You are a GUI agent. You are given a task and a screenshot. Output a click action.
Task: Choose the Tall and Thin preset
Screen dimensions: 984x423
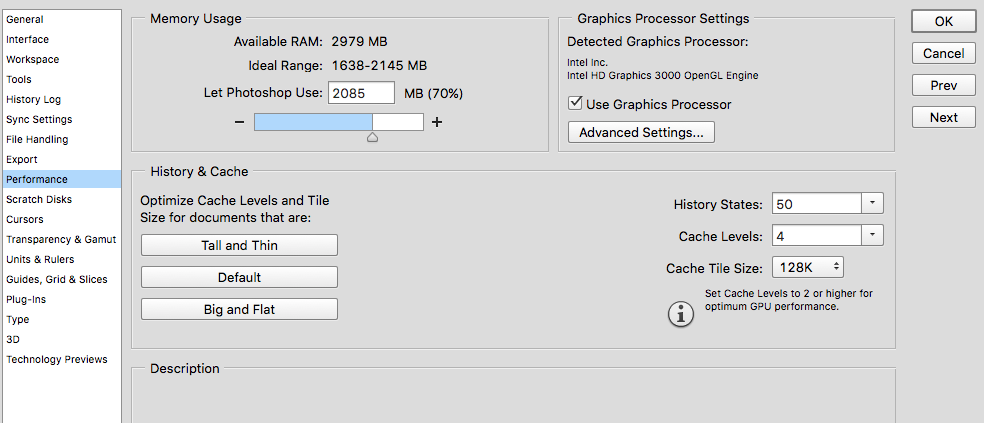coord(239,245)
